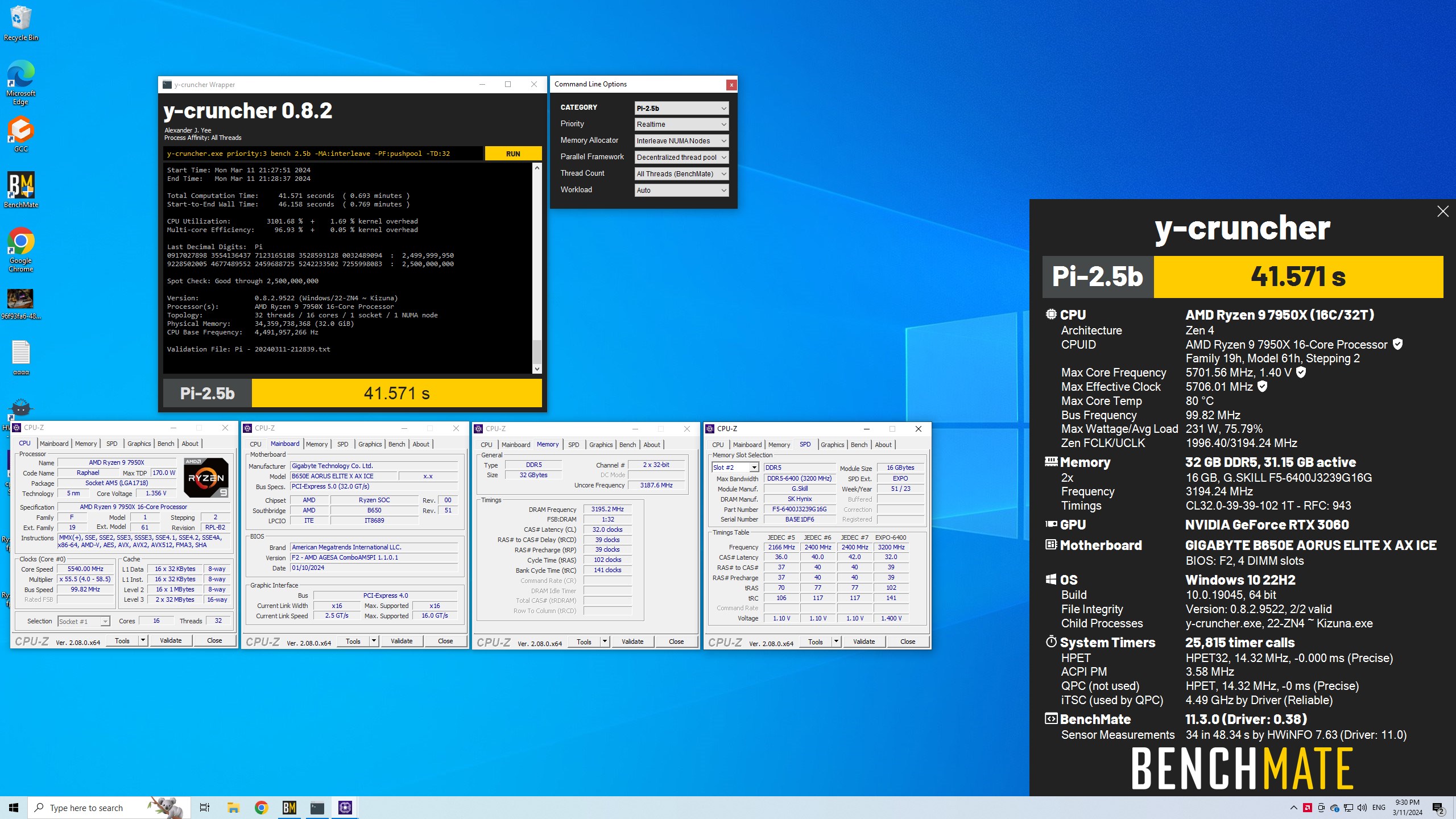Open the Workload dropdown set to Auto

tap(681, 191)
